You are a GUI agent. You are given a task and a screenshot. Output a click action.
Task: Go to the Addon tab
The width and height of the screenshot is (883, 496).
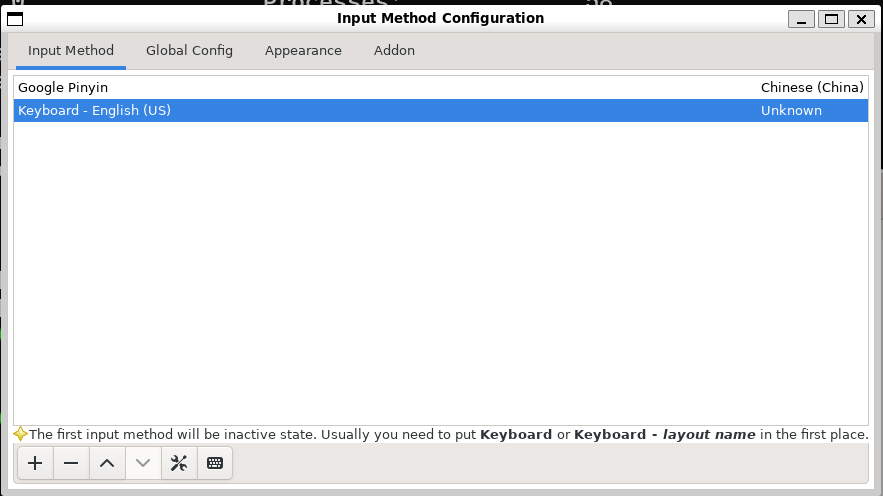[394, 50]
